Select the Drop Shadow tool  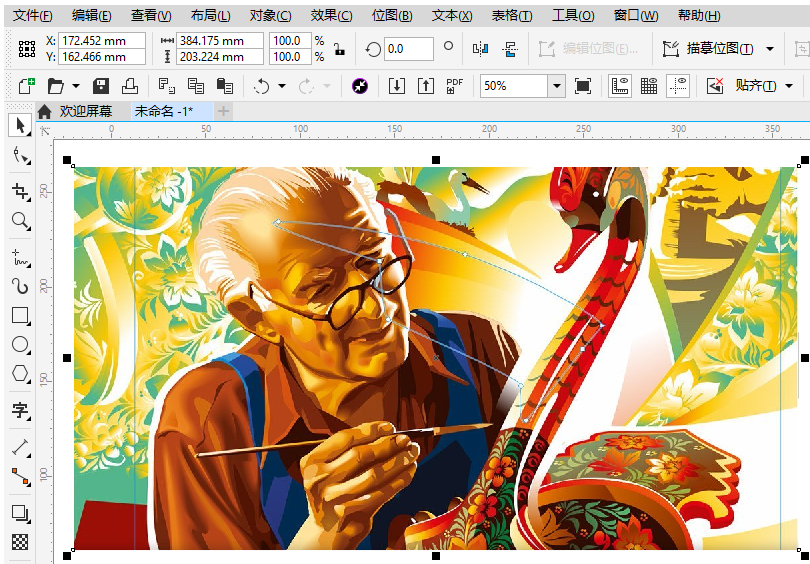[20, 513]
